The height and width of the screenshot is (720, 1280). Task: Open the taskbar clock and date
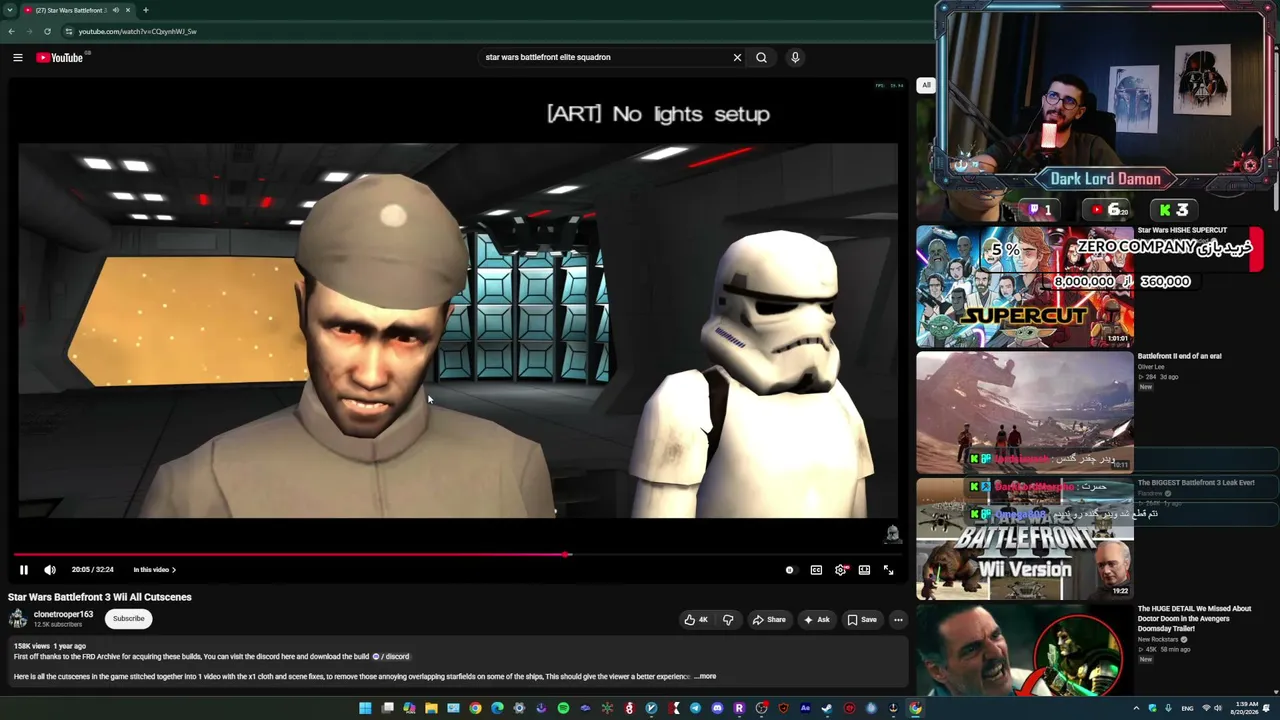(1246, 709)
